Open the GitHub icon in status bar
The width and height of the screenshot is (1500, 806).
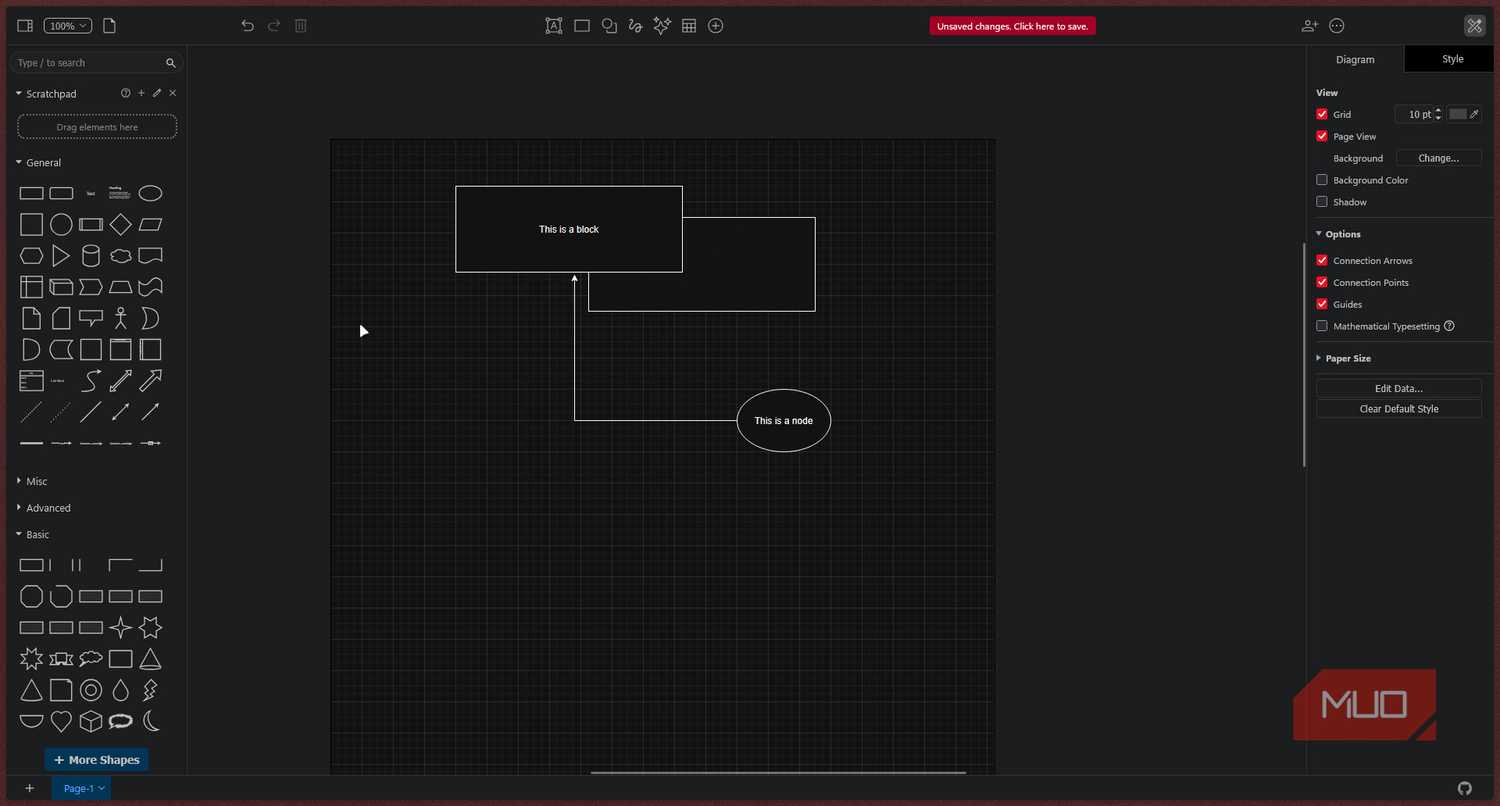click(1465, 788)
